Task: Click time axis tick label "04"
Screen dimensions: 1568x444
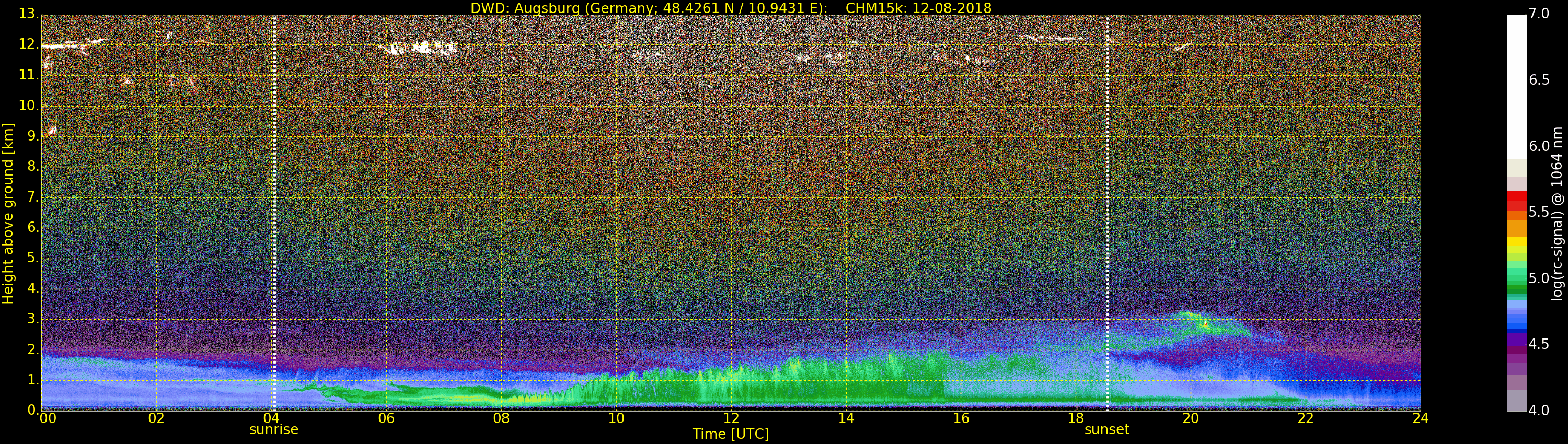Action: pyautogui.click(x=271, y=418)
